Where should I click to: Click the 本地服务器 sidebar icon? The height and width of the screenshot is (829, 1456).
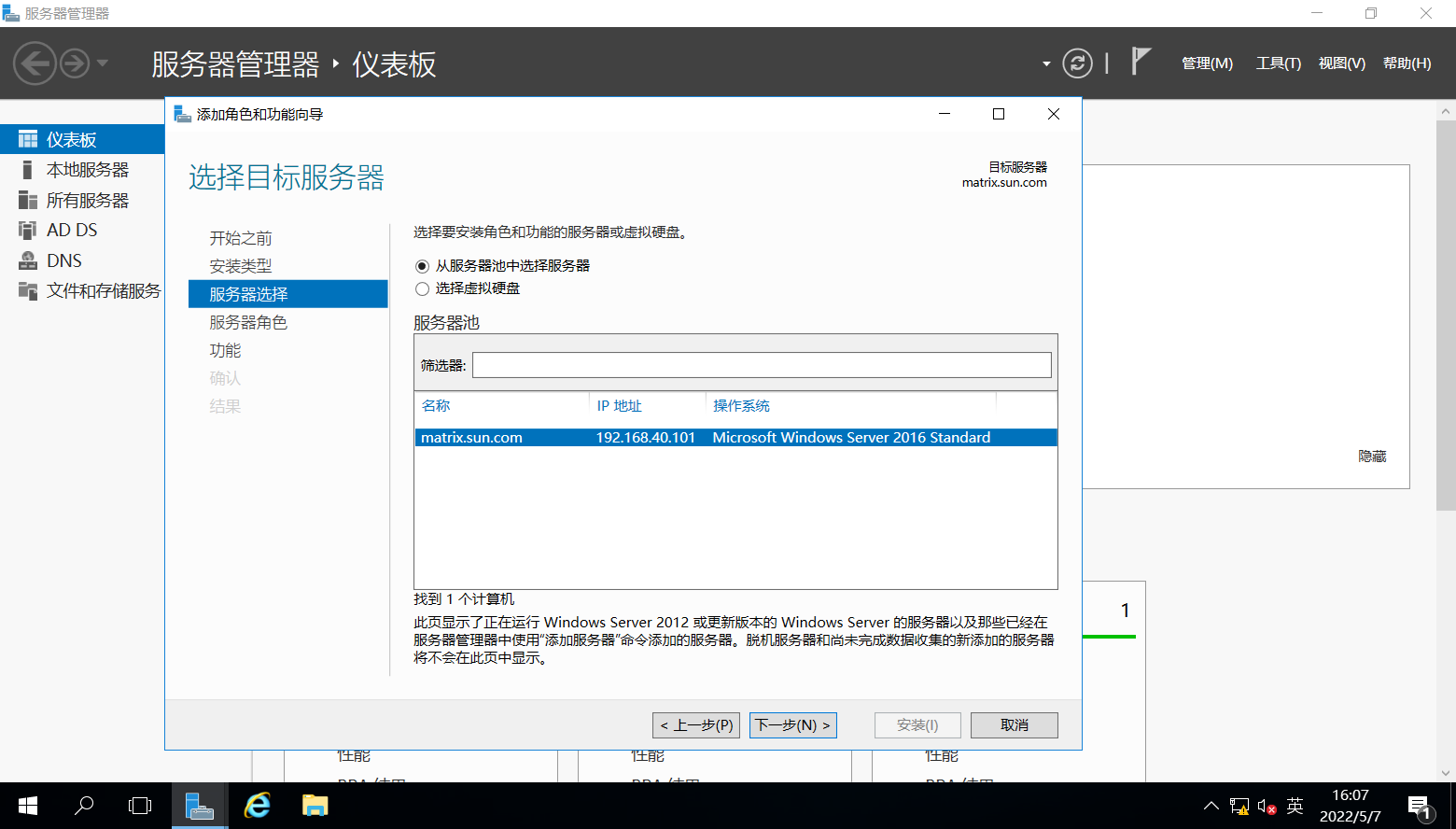[28, 170]
